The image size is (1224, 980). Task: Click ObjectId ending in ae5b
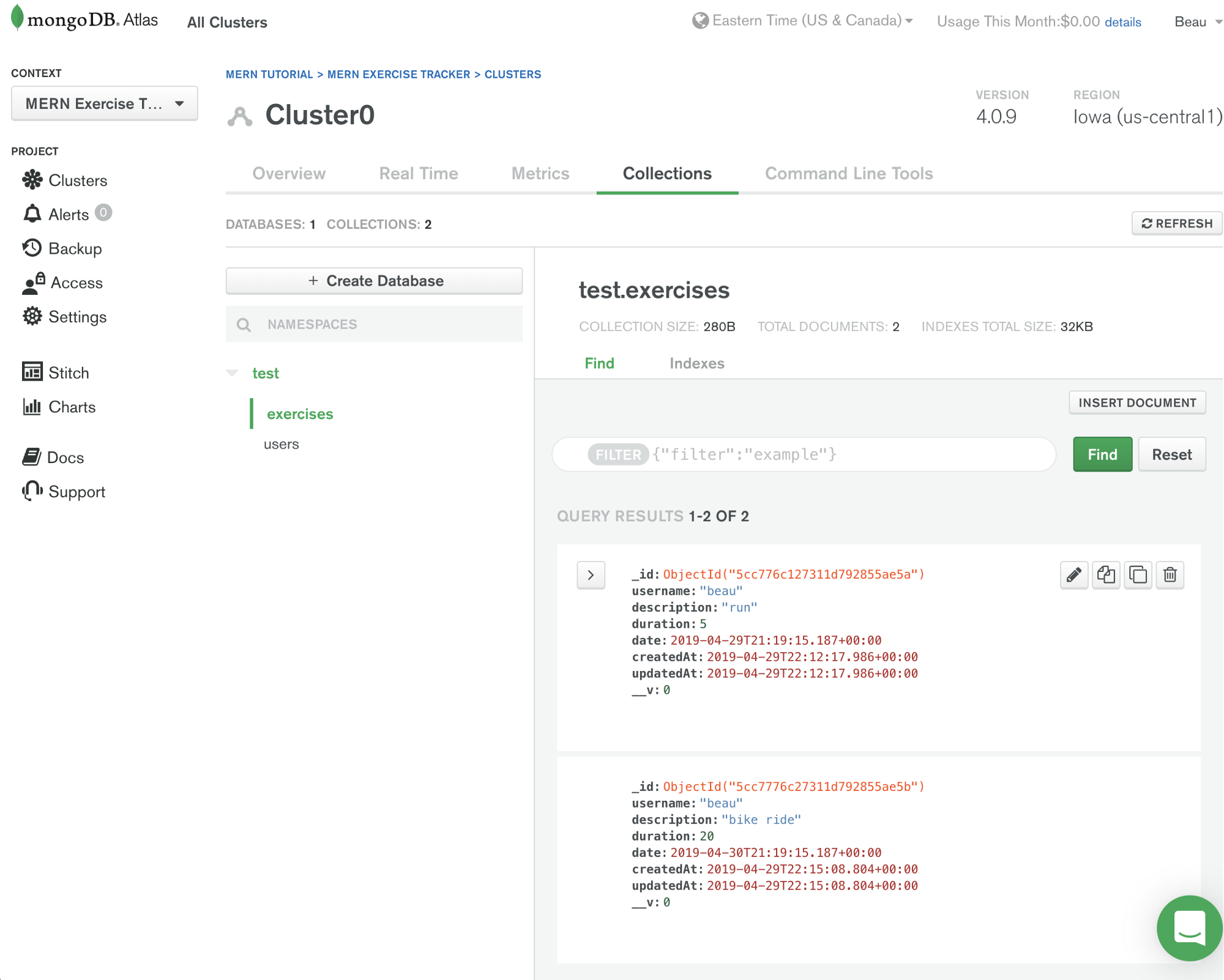click(x=794, y=787)
